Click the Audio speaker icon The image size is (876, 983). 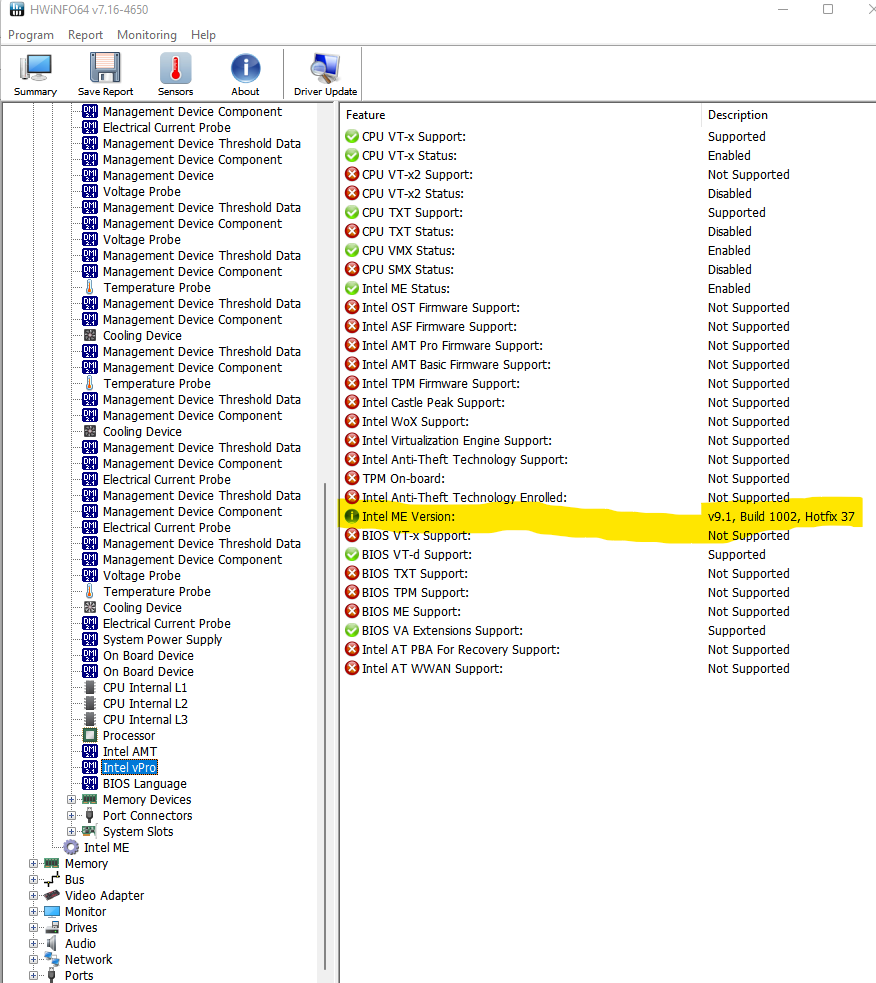coord(52,944)
